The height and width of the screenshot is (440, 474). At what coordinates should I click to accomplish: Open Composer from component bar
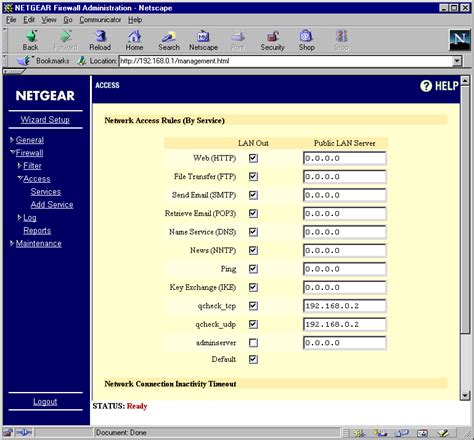(x=443, y=433)
